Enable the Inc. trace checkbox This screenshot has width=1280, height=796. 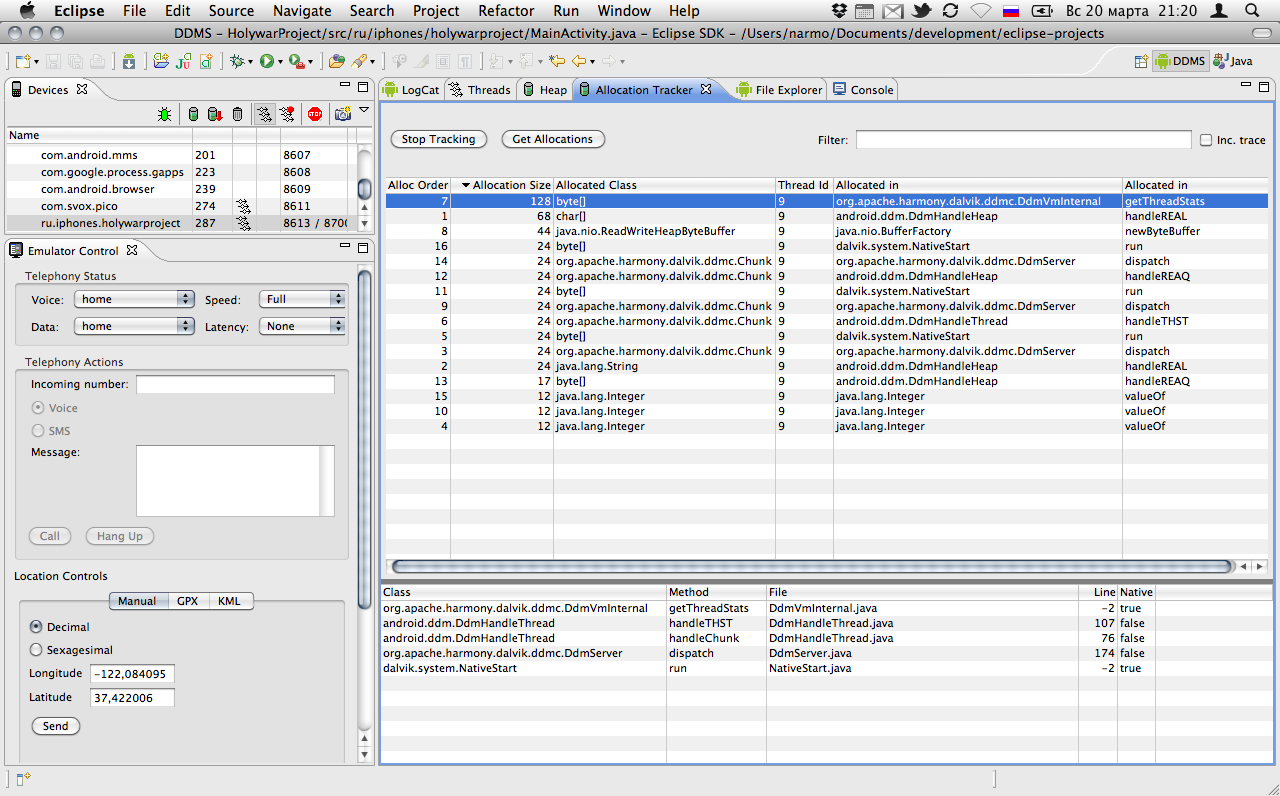pos(1206,140)
